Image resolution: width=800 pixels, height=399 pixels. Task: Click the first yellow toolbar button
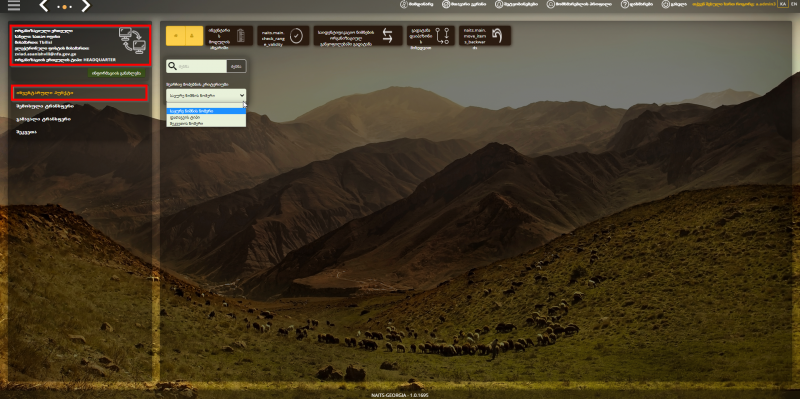[x=175, y=36]
